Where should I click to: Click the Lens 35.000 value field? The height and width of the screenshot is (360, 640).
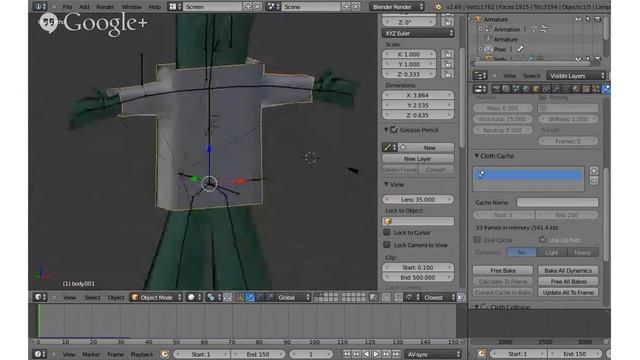(x=418, y=200)
